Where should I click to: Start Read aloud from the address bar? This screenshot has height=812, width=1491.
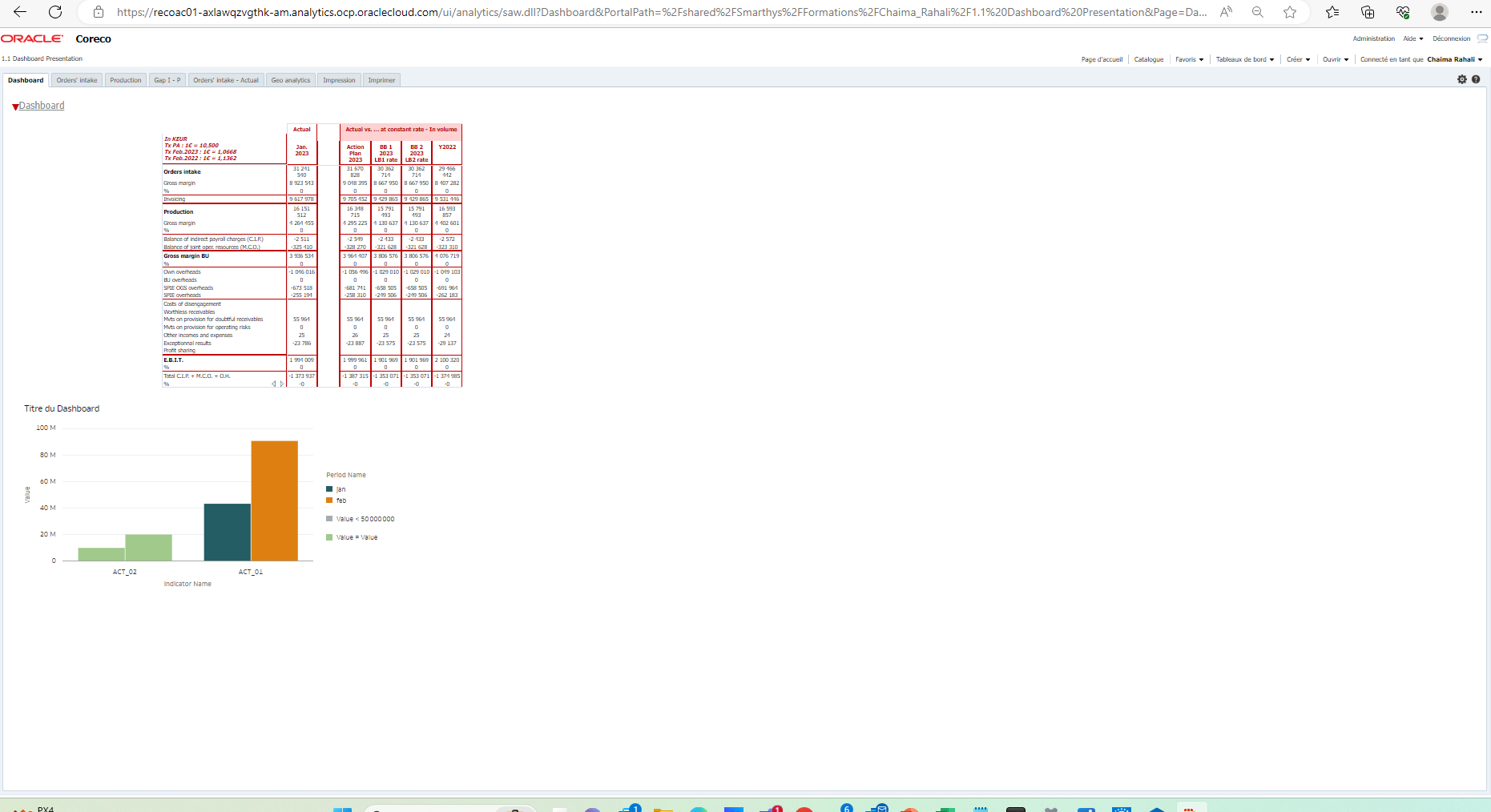(x=1226, y=12)
